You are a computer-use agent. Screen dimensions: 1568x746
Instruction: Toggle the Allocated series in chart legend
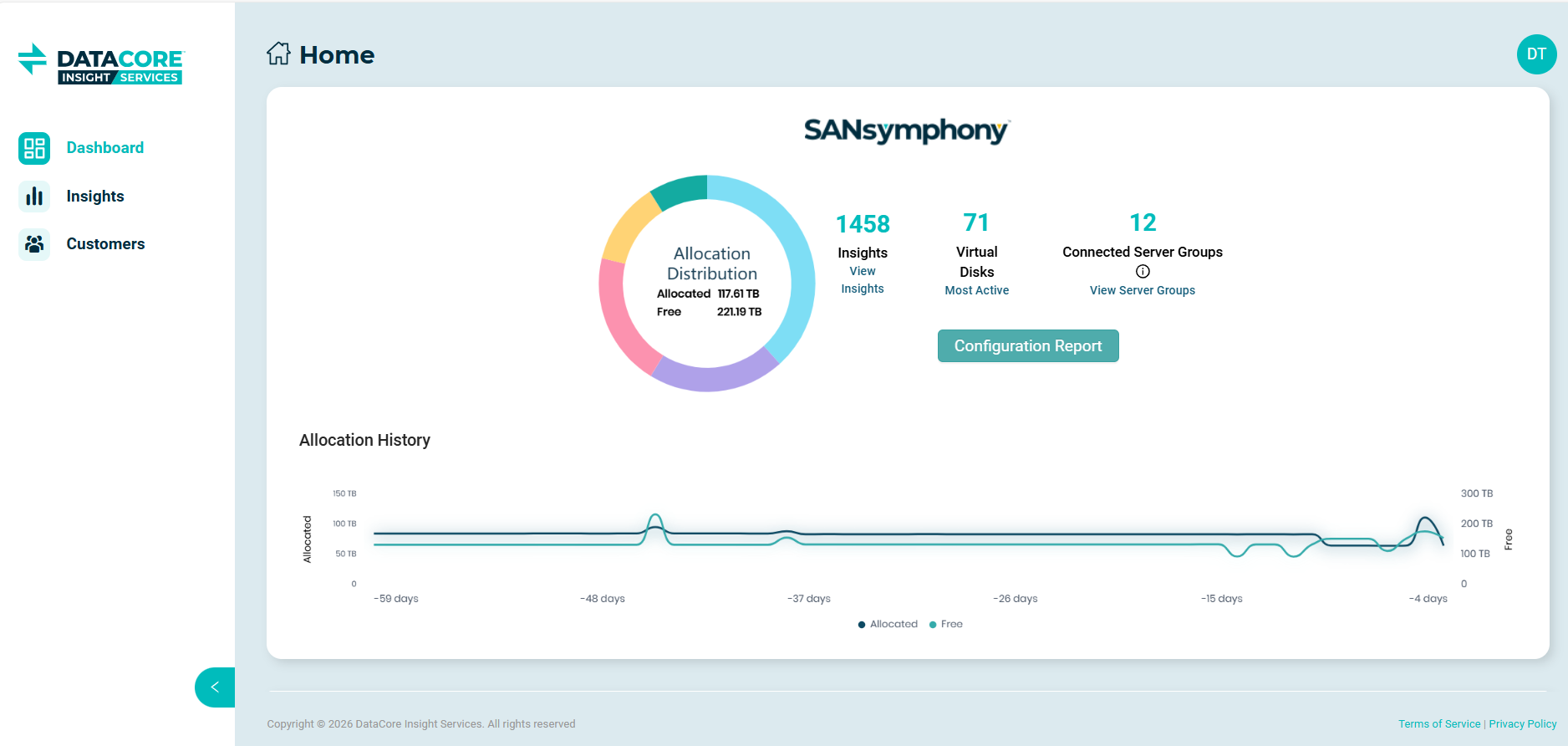(888, 624)
